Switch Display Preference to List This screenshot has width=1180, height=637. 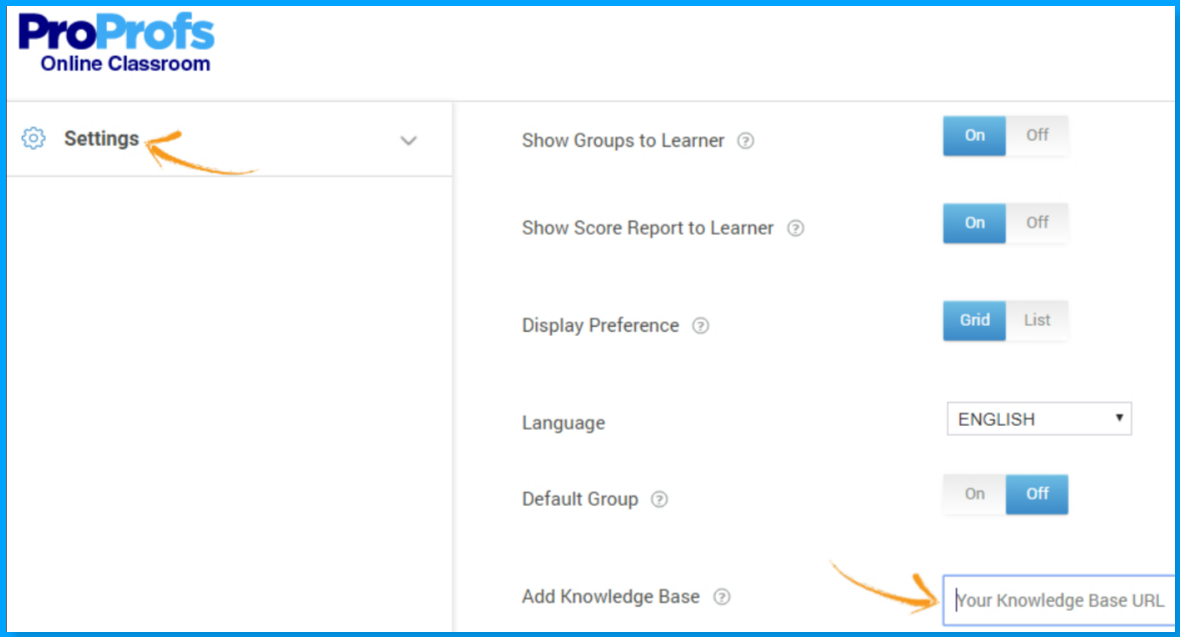(1037, 320)
